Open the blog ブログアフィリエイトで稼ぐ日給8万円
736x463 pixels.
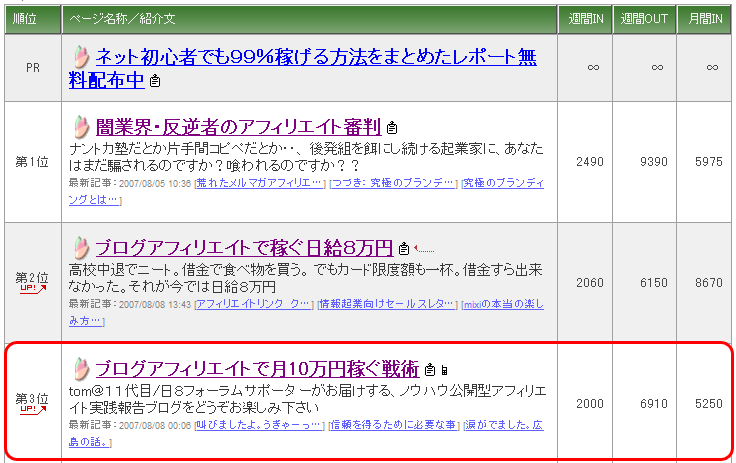[244, 248]
